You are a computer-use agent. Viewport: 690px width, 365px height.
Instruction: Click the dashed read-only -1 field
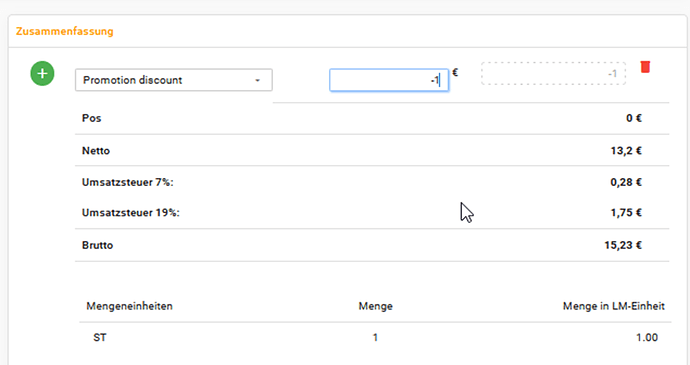[x=554, y=74]
